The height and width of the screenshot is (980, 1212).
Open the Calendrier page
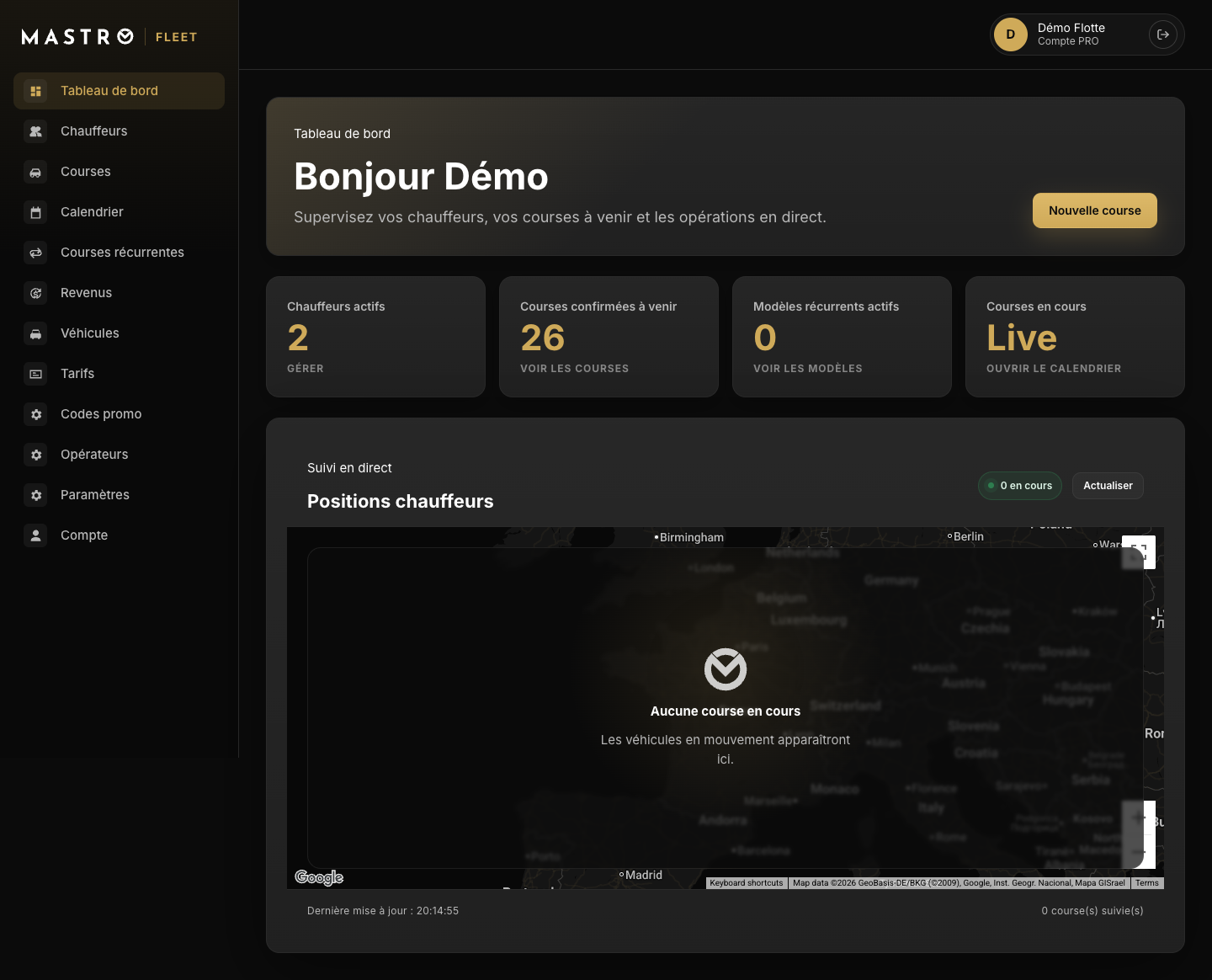coord(119,212)
